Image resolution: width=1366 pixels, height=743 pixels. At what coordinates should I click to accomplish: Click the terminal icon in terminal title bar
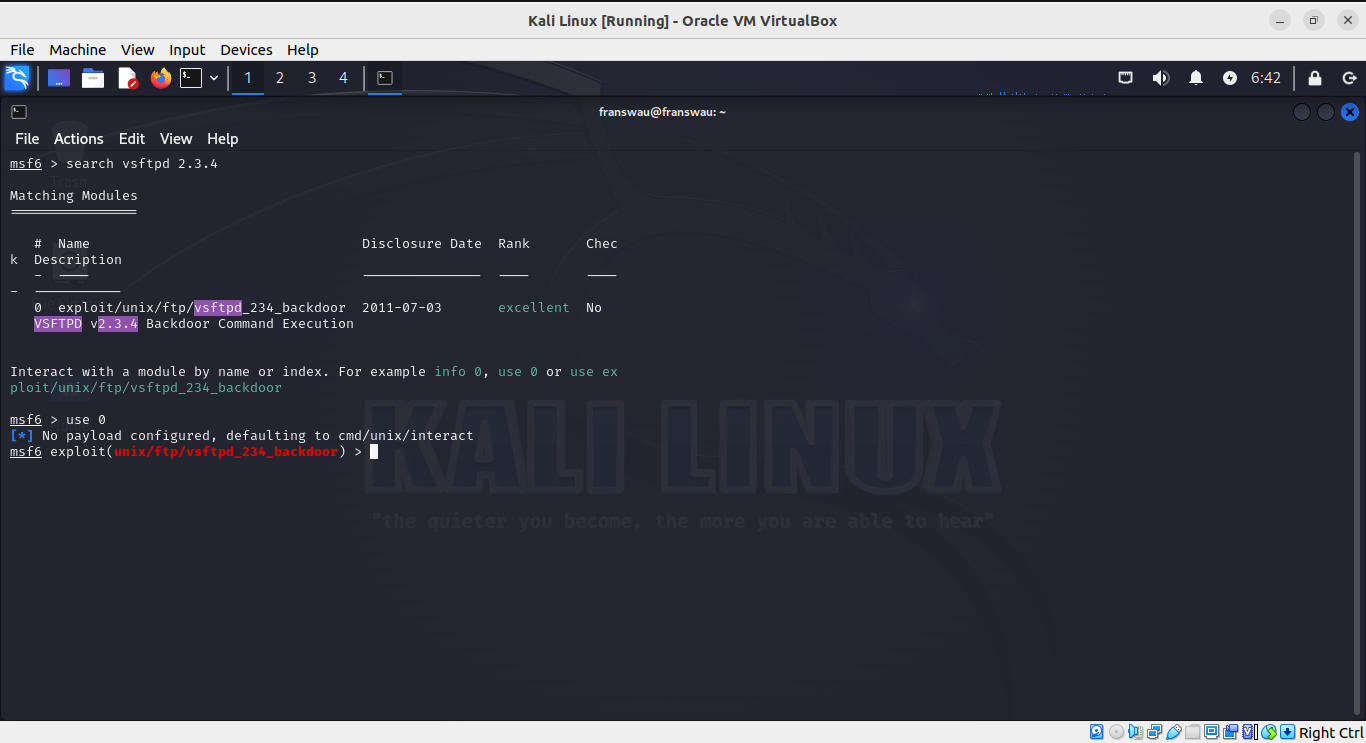coord(19,112)
